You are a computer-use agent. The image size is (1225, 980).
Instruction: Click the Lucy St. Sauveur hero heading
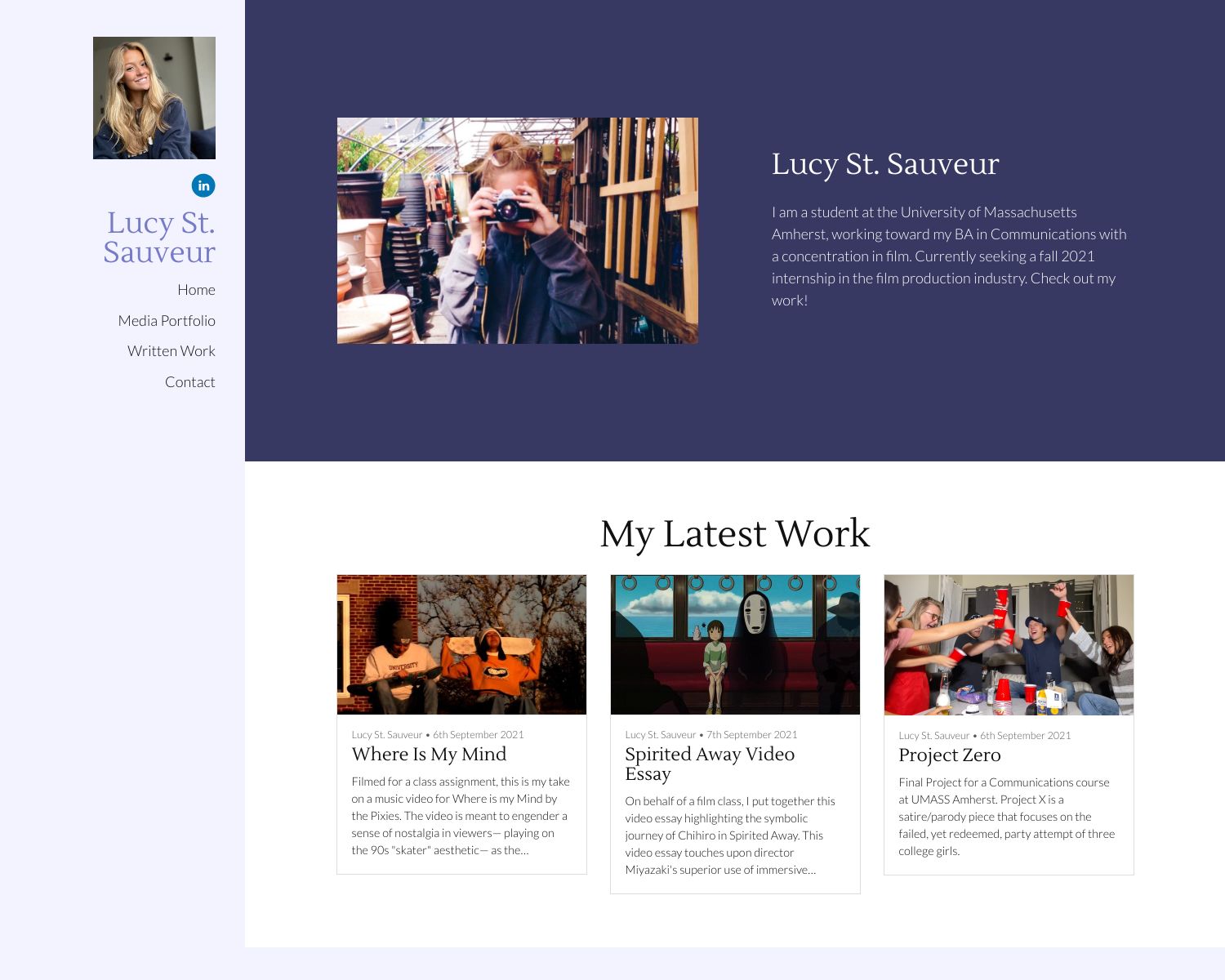point(884,163)
